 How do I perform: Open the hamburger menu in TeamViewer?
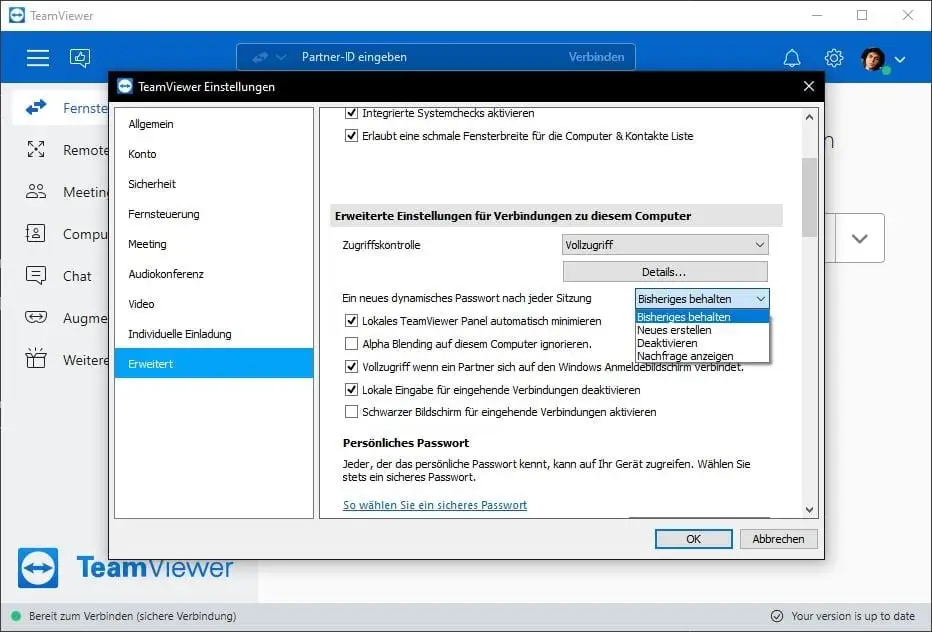[x=37, y=58]
